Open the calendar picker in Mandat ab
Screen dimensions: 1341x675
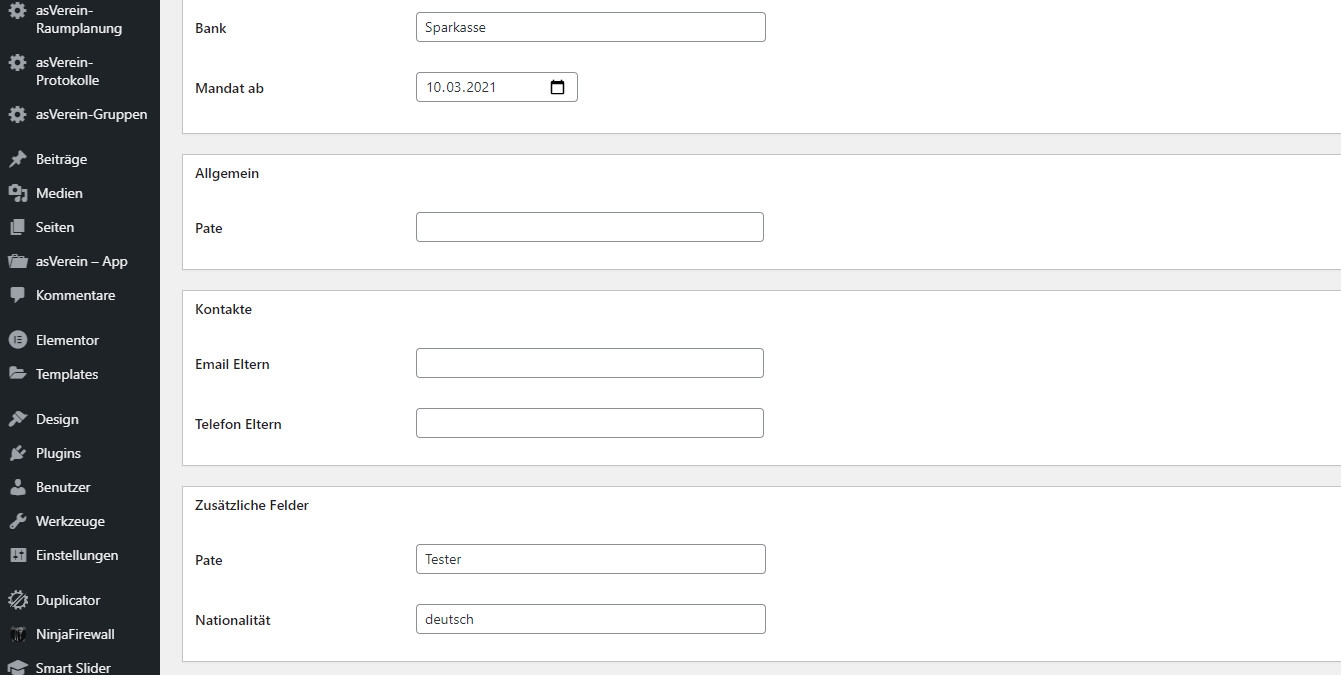point(557,87)
